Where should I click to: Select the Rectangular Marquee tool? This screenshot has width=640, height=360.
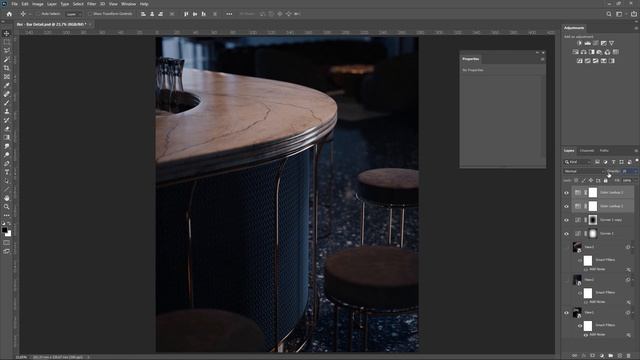pyautogui.click(x=7, y=42)
